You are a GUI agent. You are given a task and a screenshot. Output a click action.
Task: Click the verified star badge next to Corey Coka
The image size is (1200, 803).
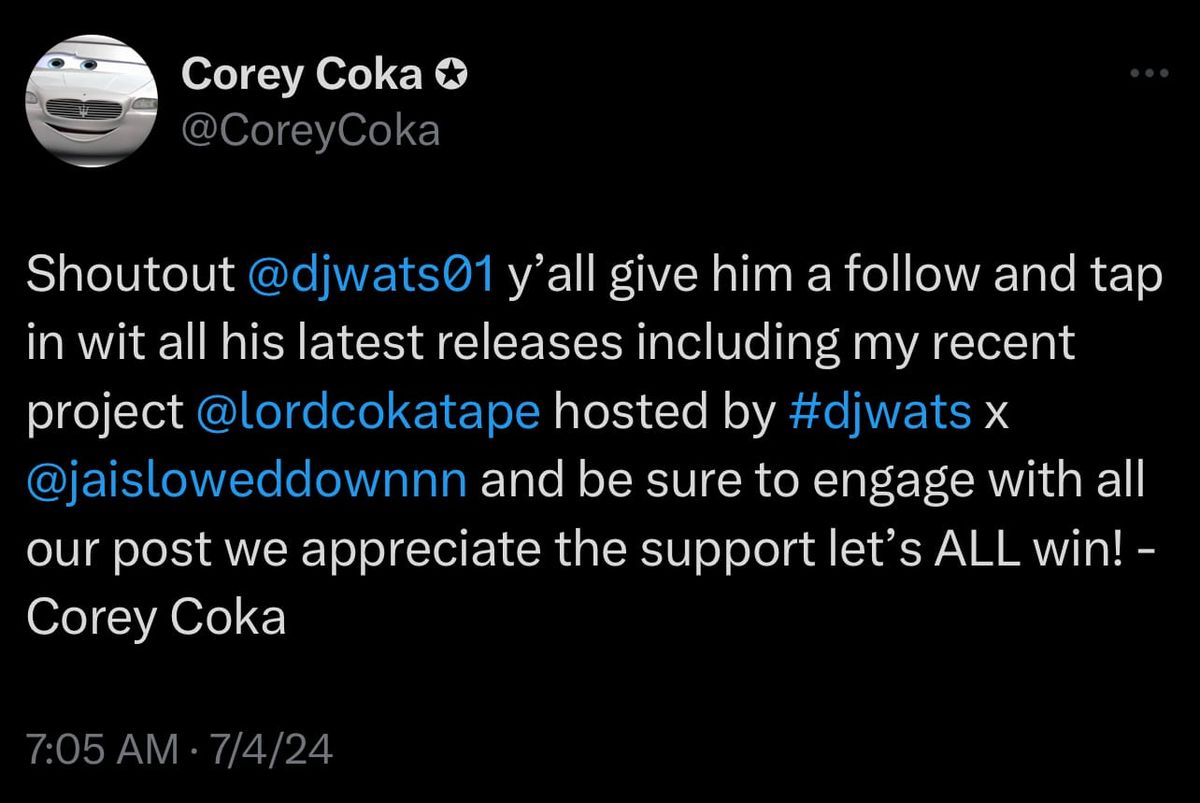tap(452, 71)
